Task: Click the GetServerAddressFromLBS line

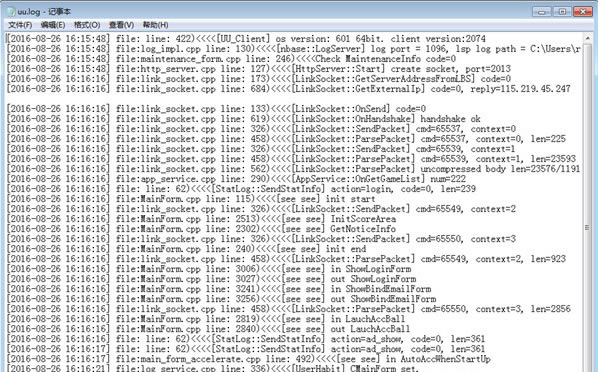Action: (x=259, y=79)
